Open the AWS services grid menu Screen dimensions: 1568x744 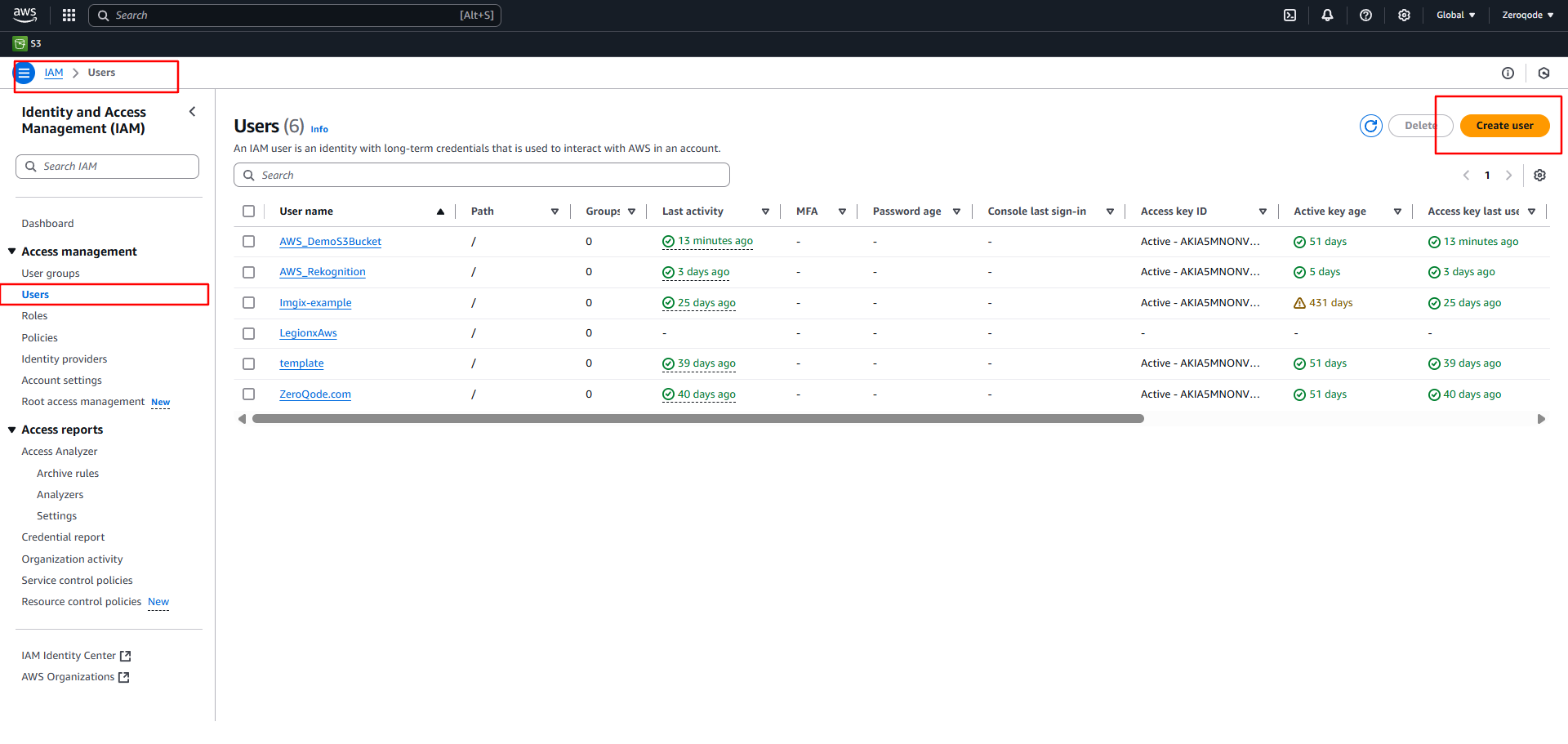click(x=69, y=16)
